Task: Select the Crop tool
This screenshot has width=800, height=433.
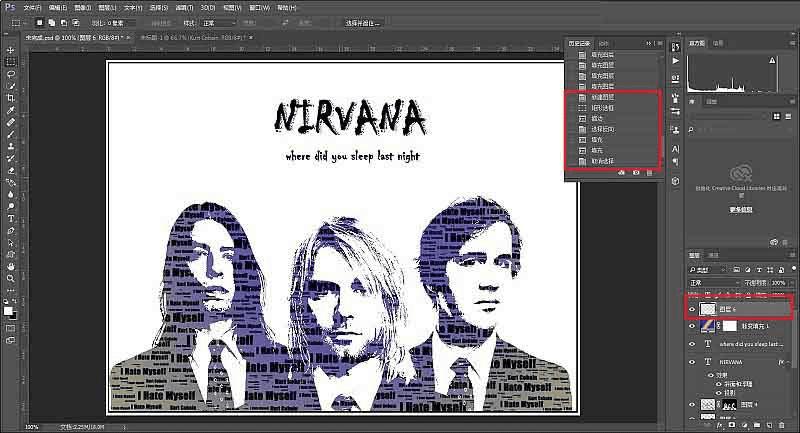Action: (x=10, y=98)
